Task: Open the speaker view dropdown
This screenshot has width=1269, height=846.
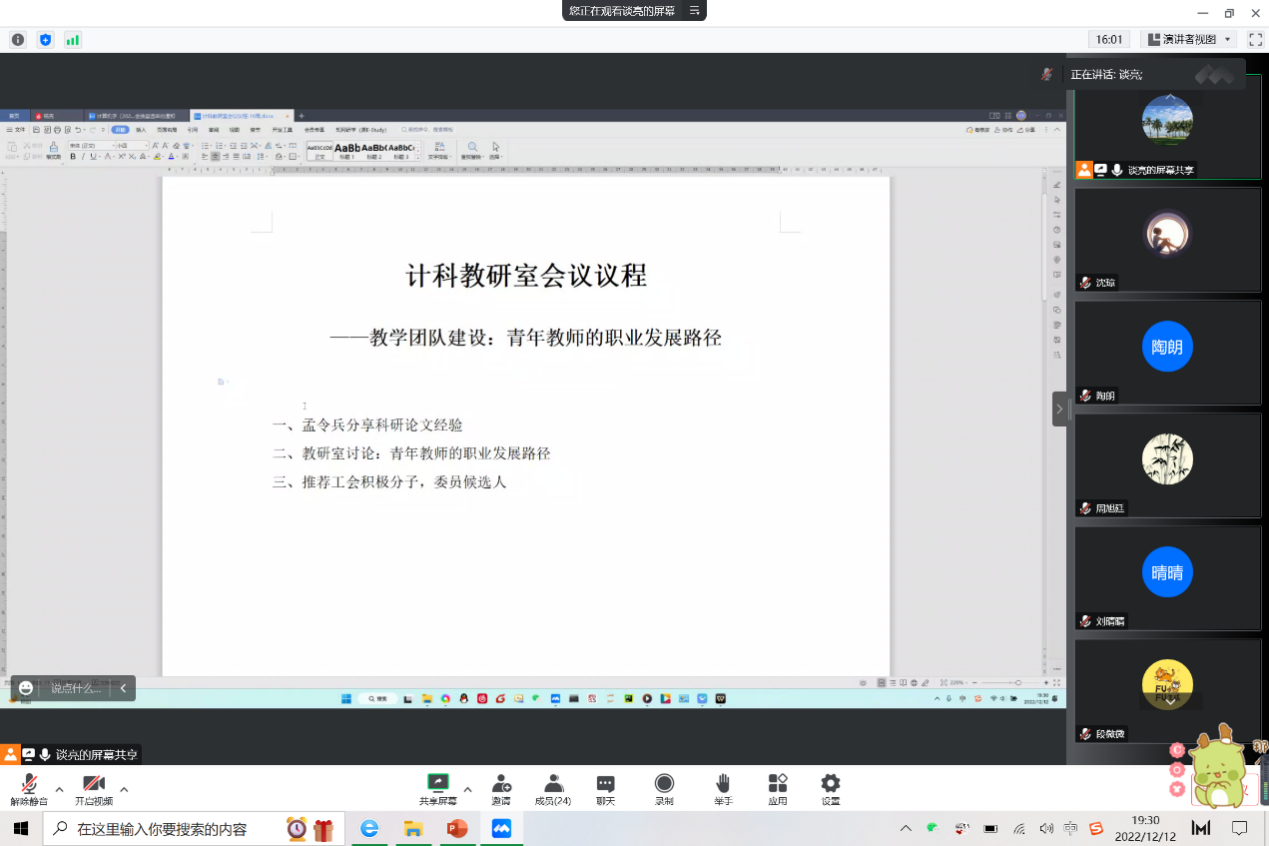Action: 1226,40
